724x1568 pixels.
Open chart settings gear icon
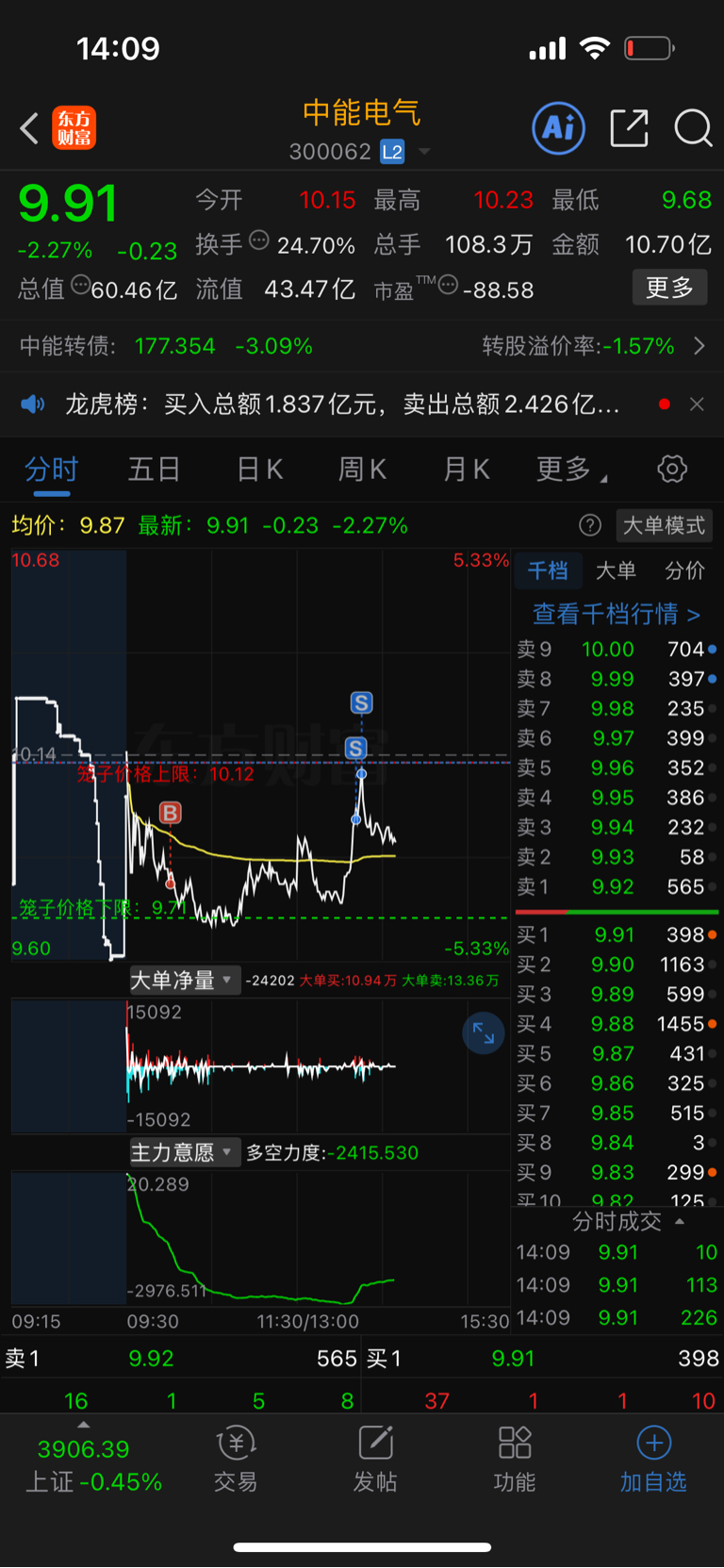click(x=672, y=469)
